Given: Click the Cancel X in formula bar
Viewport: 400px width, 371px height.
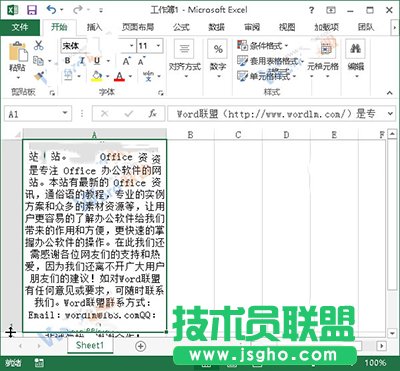Looking at the screenshot, I should pyautogui.click(x=104, y=114).
